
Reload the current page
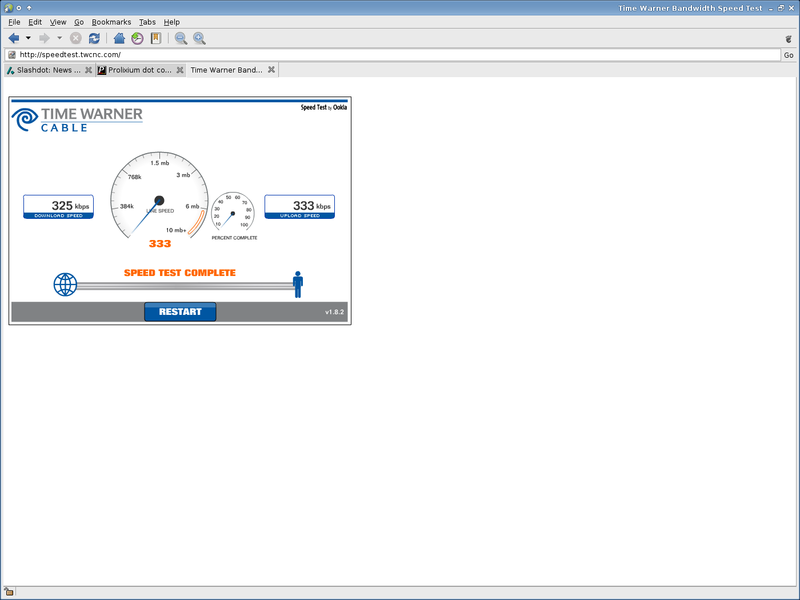click(x=94, y=38)
